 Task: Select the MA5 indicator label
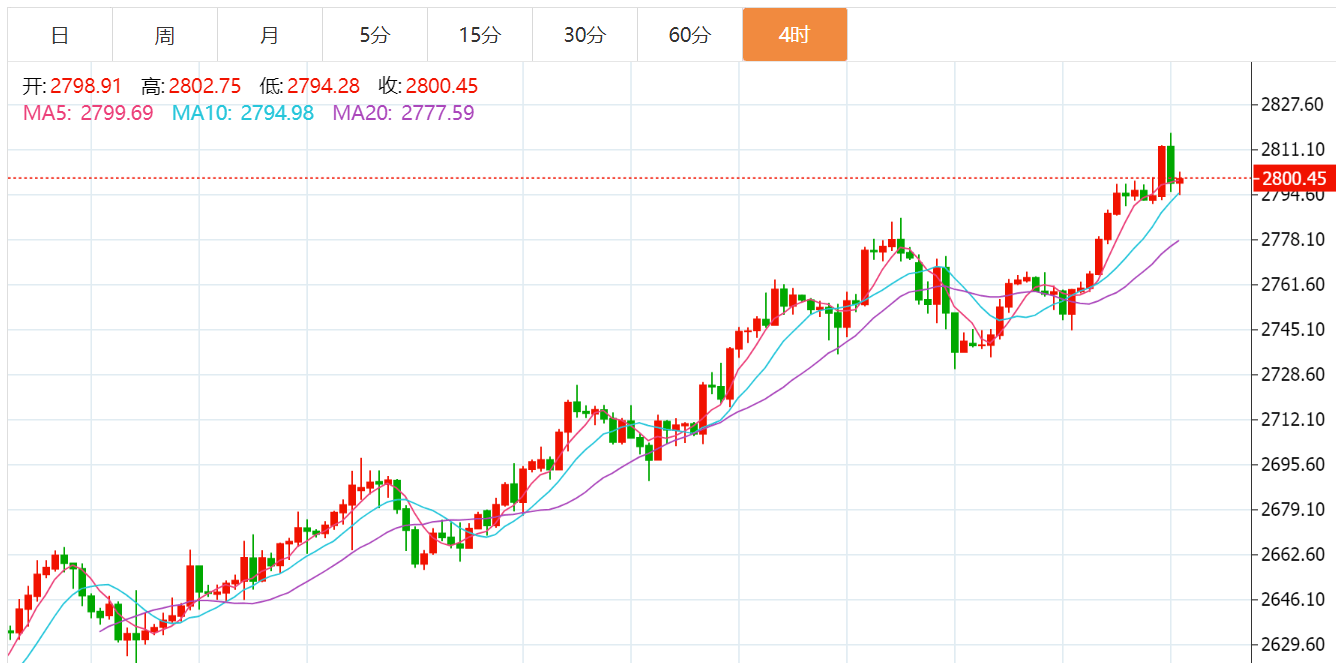click(88, 113)
